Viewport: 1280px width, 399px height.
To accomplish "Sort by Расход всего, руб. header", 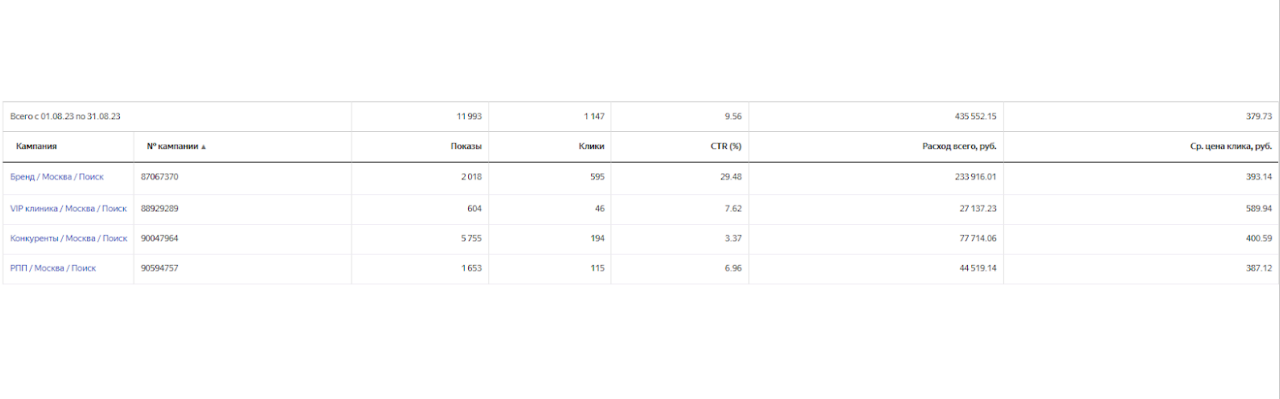I will pos(959,146).
